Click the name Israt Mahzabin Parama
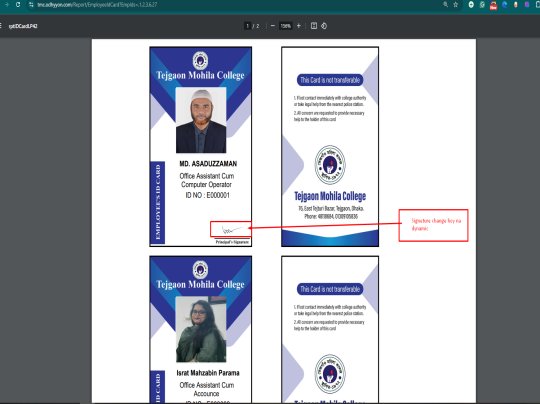540x404 pixels. click(x=208, y=373)
